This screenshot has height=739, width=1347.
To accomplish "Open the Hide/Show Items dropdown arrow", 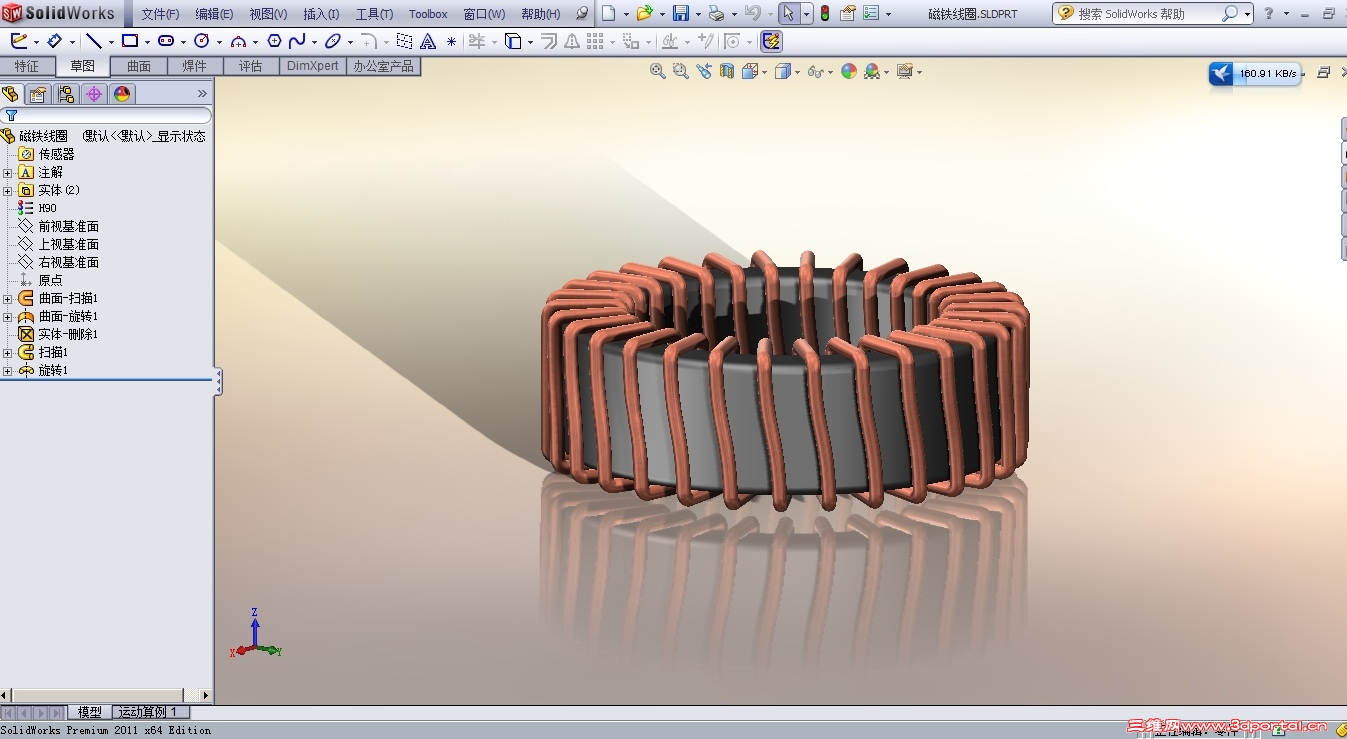I will [x=831, y=72].
